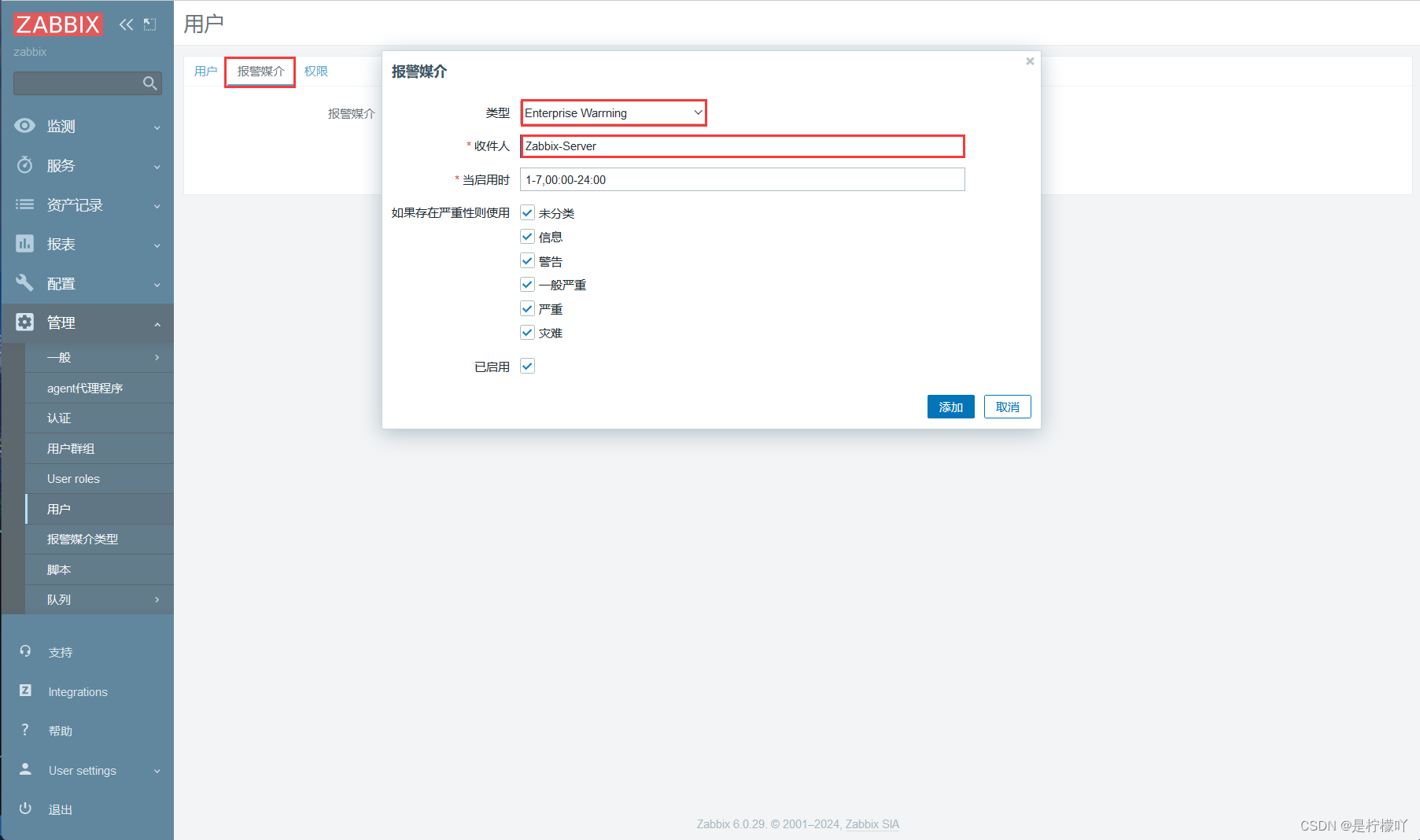Click the chart icon for 报表
Image resolution: width=1420 pixels, height=840 pixels.
24,244
